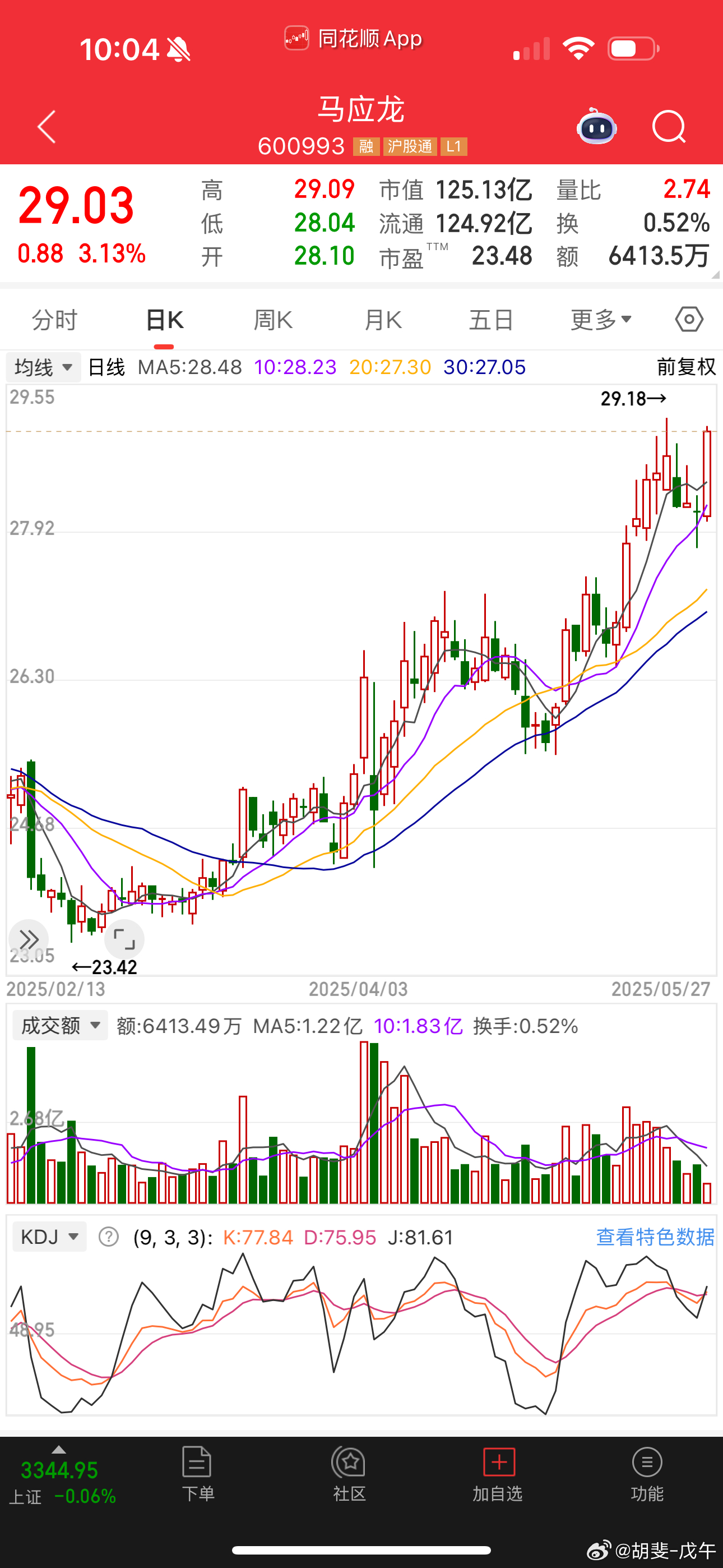The height and width of the screenshot is (1568, 723).
Task: Open KDJ help question mark icon
Action: [x=109, y=1237]
